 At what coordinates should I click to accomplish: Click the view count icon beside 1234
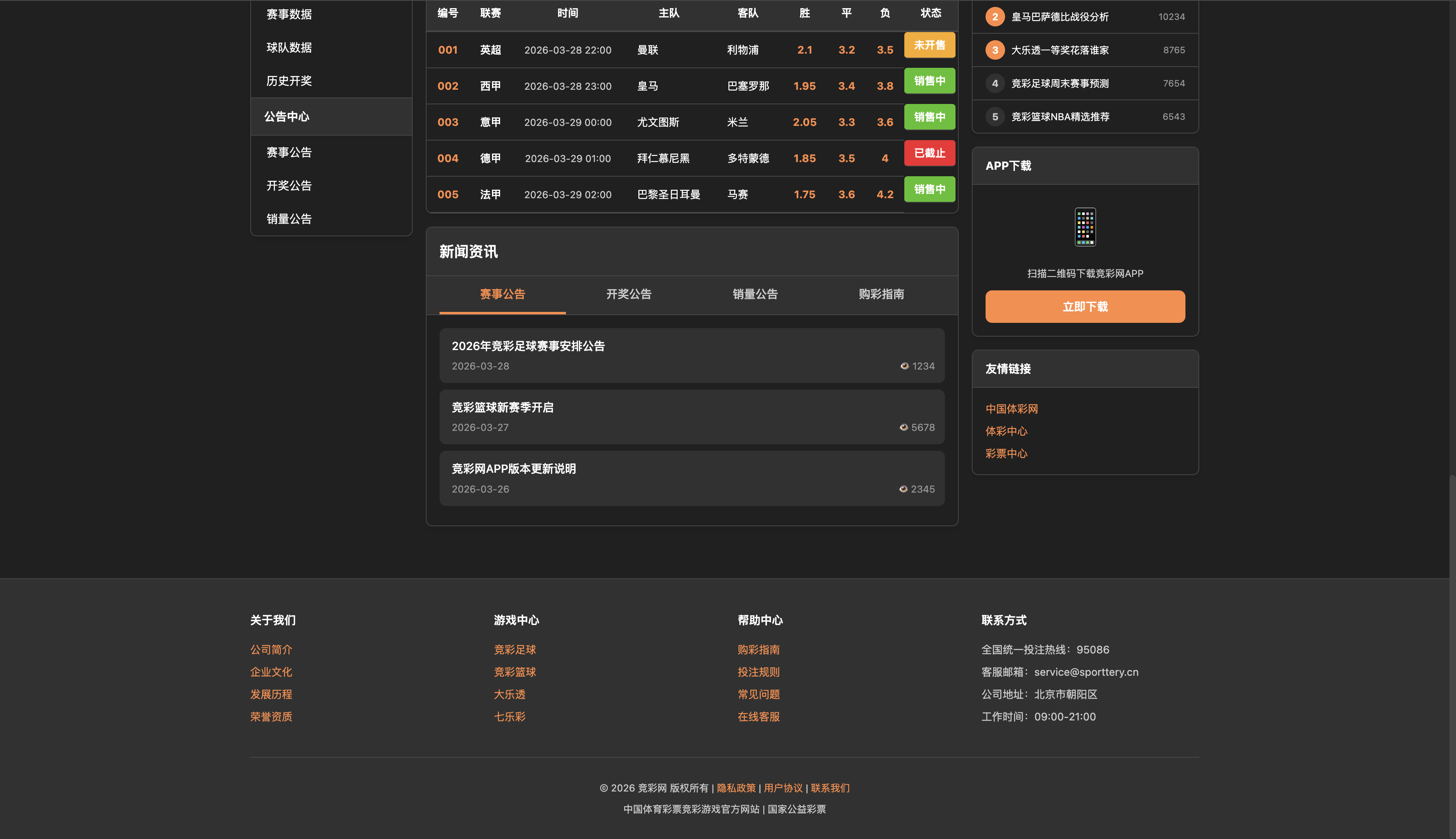(x=904, y=366)
